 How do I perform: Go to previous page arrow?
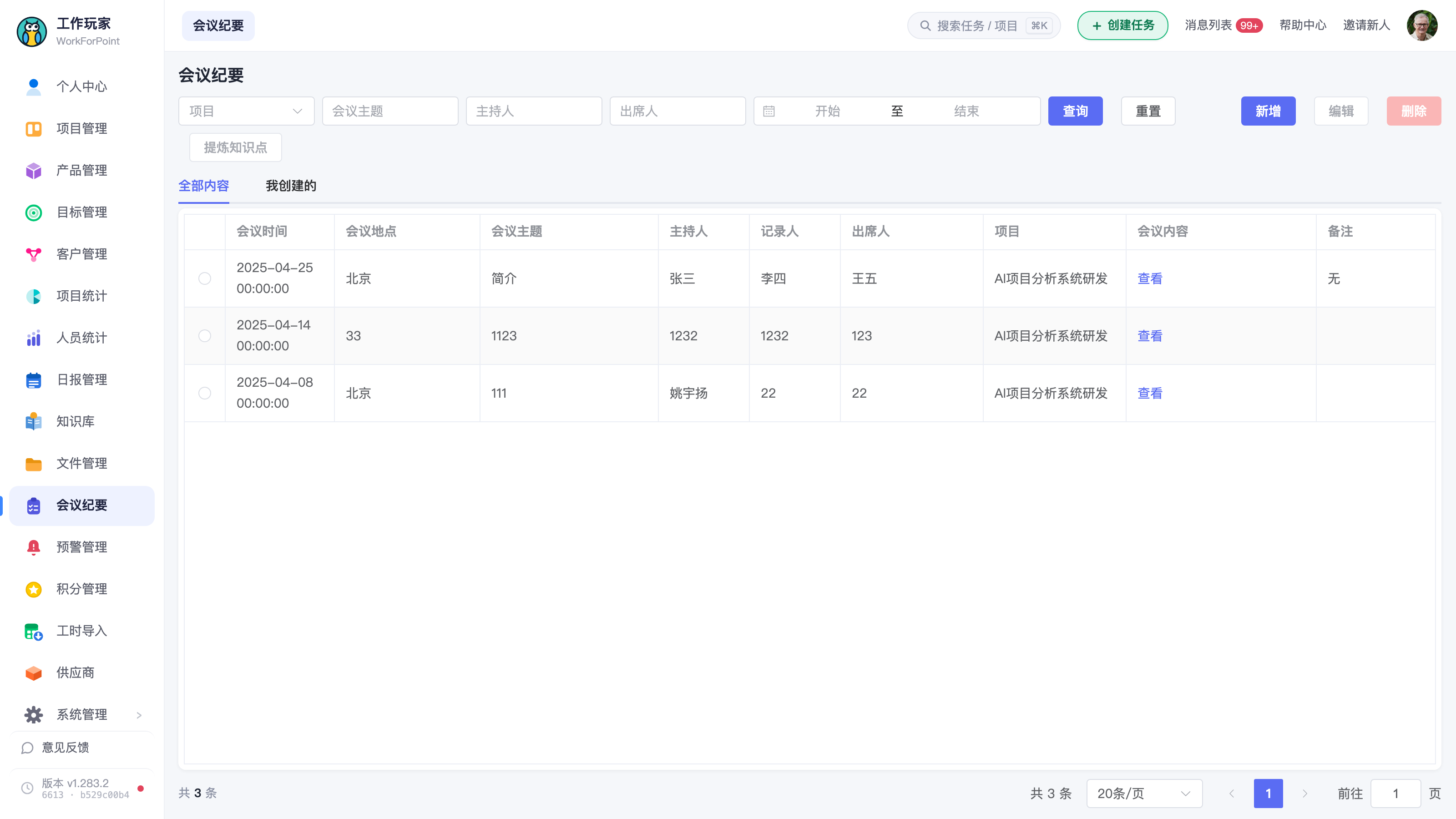1232,794
